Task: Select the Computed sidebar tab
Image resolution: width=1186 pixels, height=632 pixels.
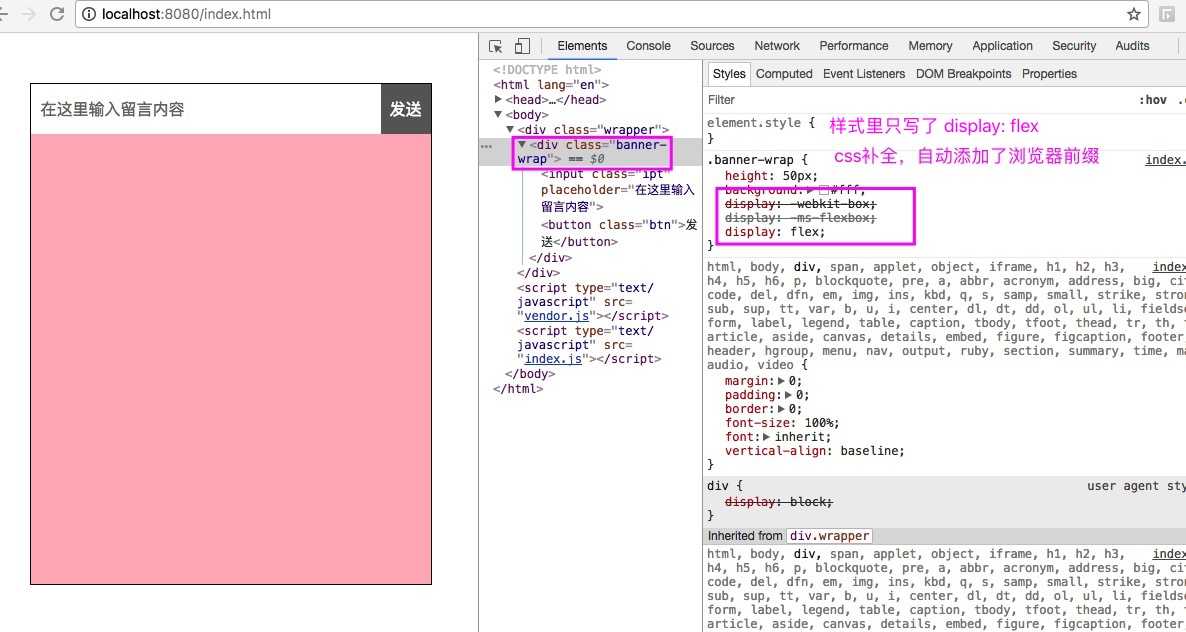Action: (x=784, y=74)
